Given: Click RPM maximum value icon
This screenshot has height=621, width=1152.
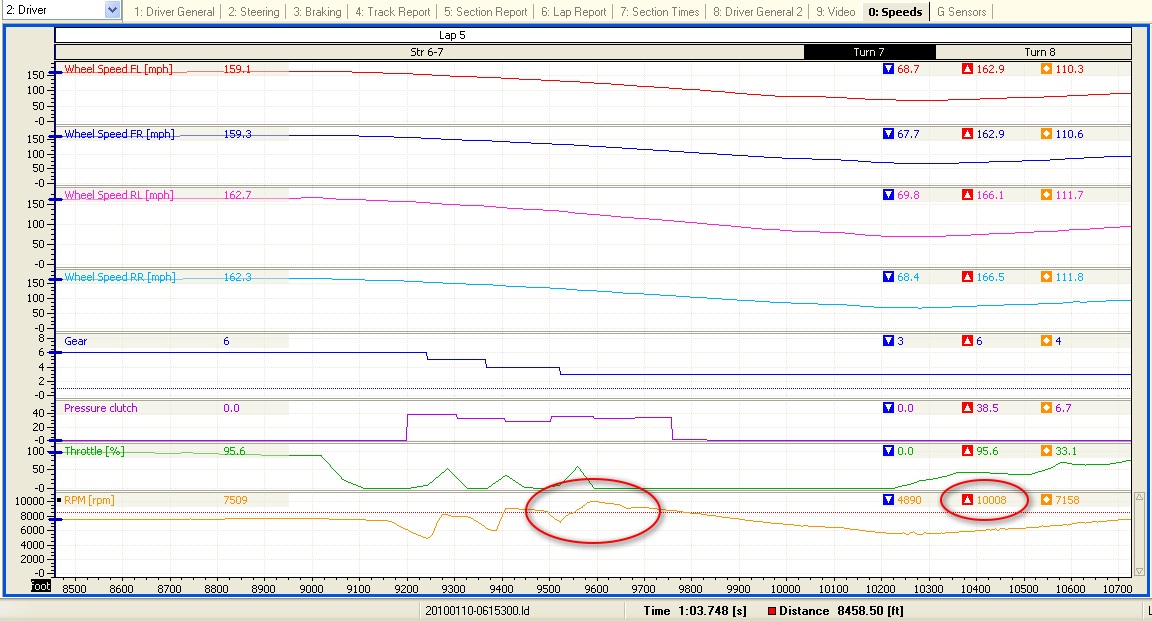Looking at the screenshot, I should click(967, 500).
